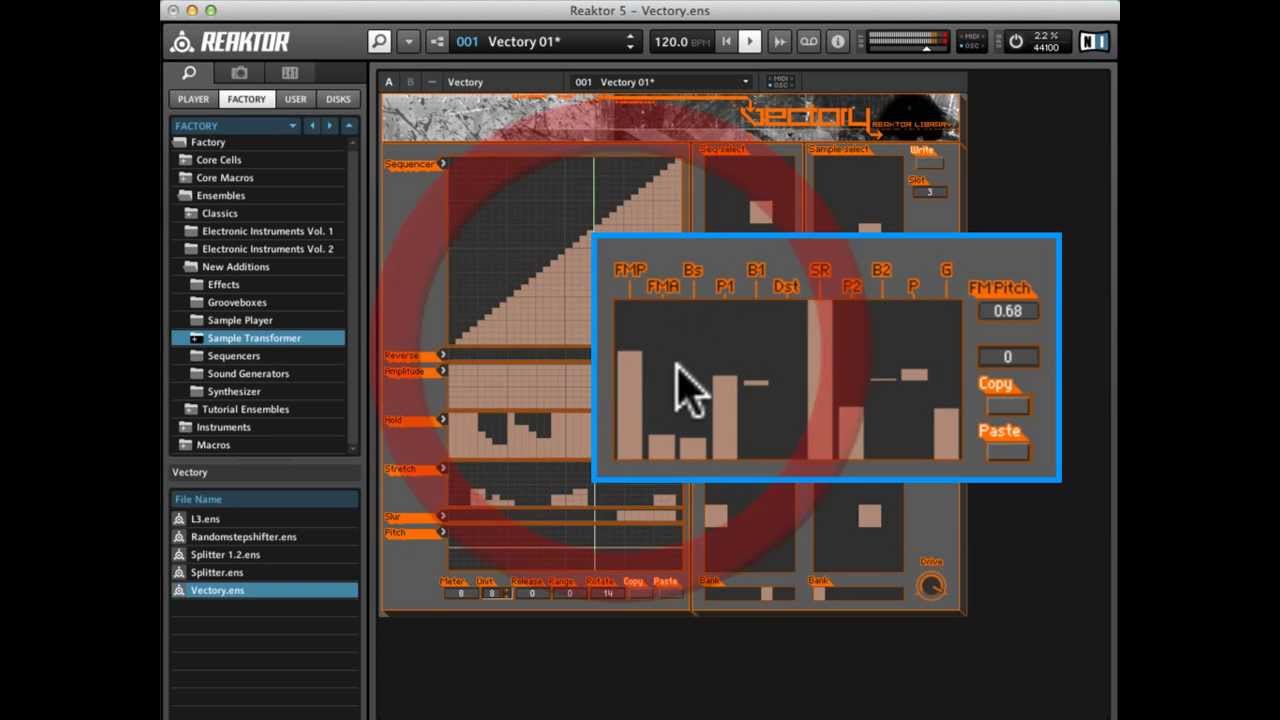This screenshot has width=1280, height=720.
Task: Switch to the panelsets tab
Action: (290, 73)
